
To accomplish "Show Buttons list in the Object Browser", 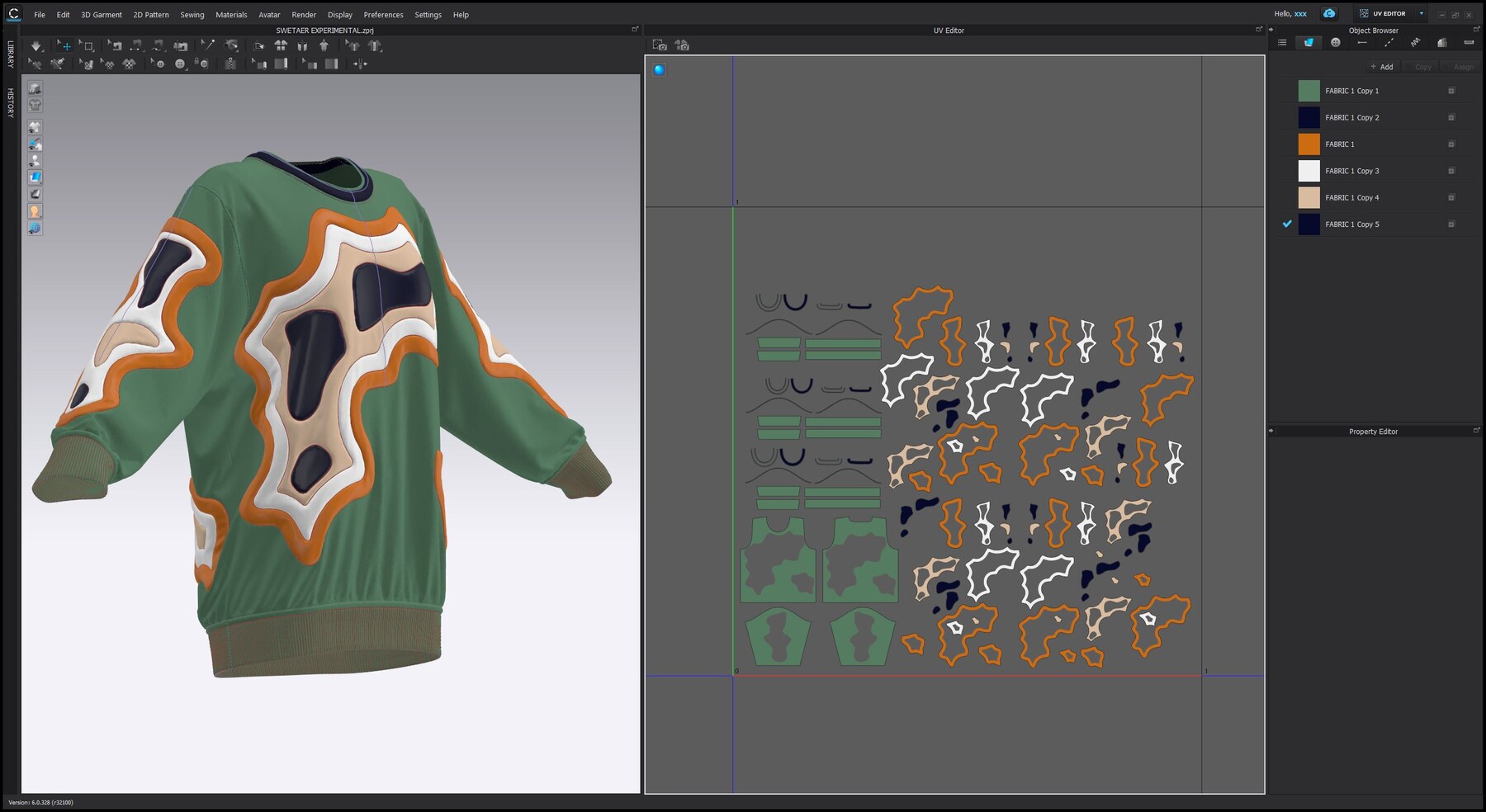I will point(1335,42).
